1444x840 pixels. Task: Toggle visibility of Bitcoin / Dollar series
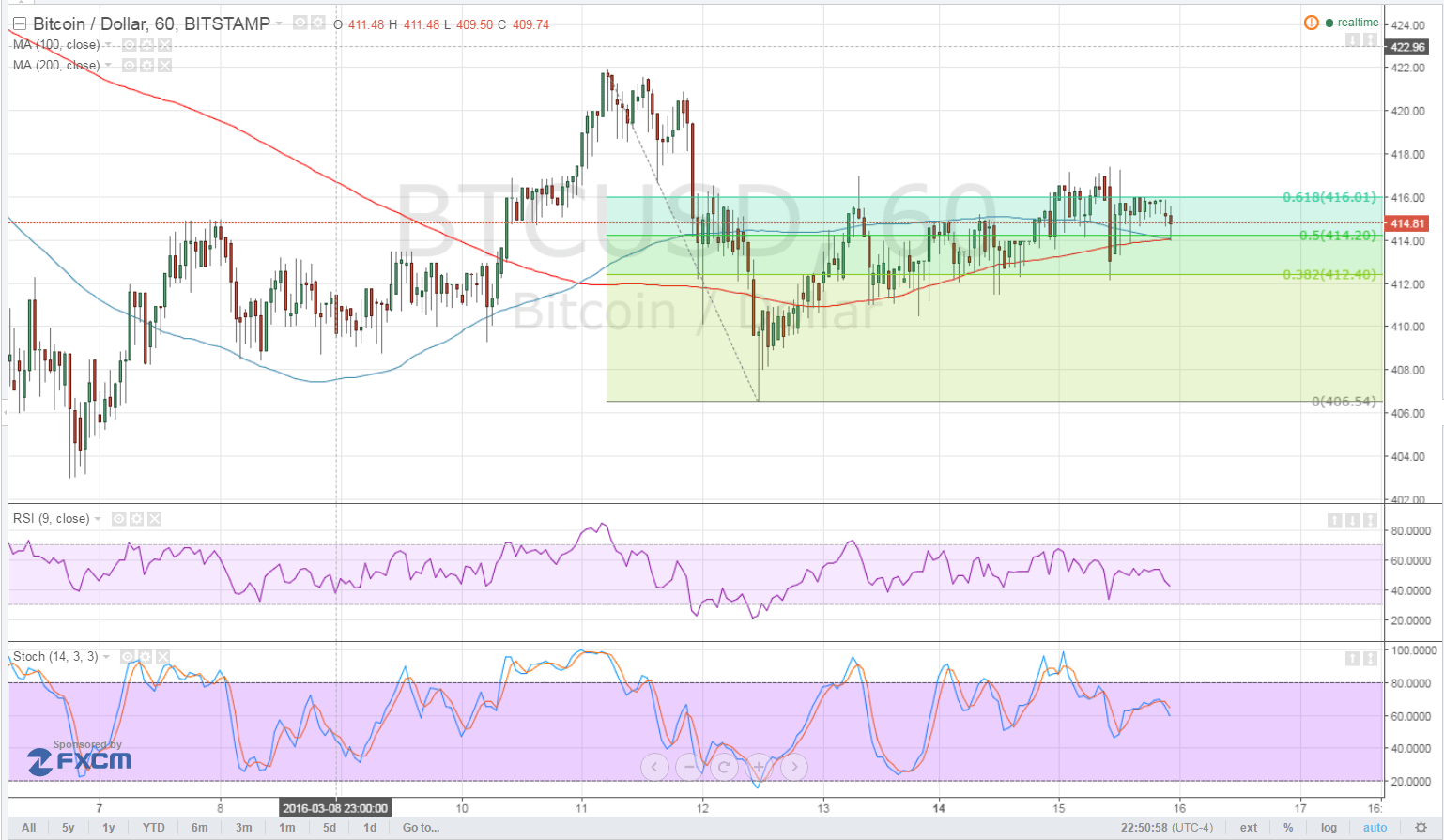300,23
